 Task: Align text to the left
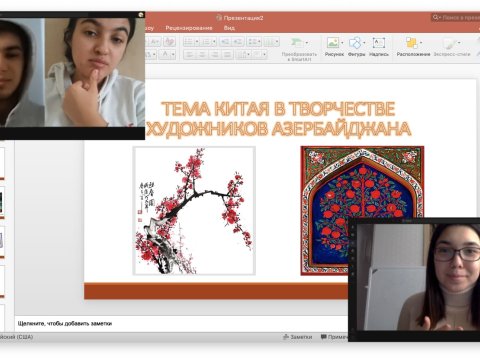[190, 54]
